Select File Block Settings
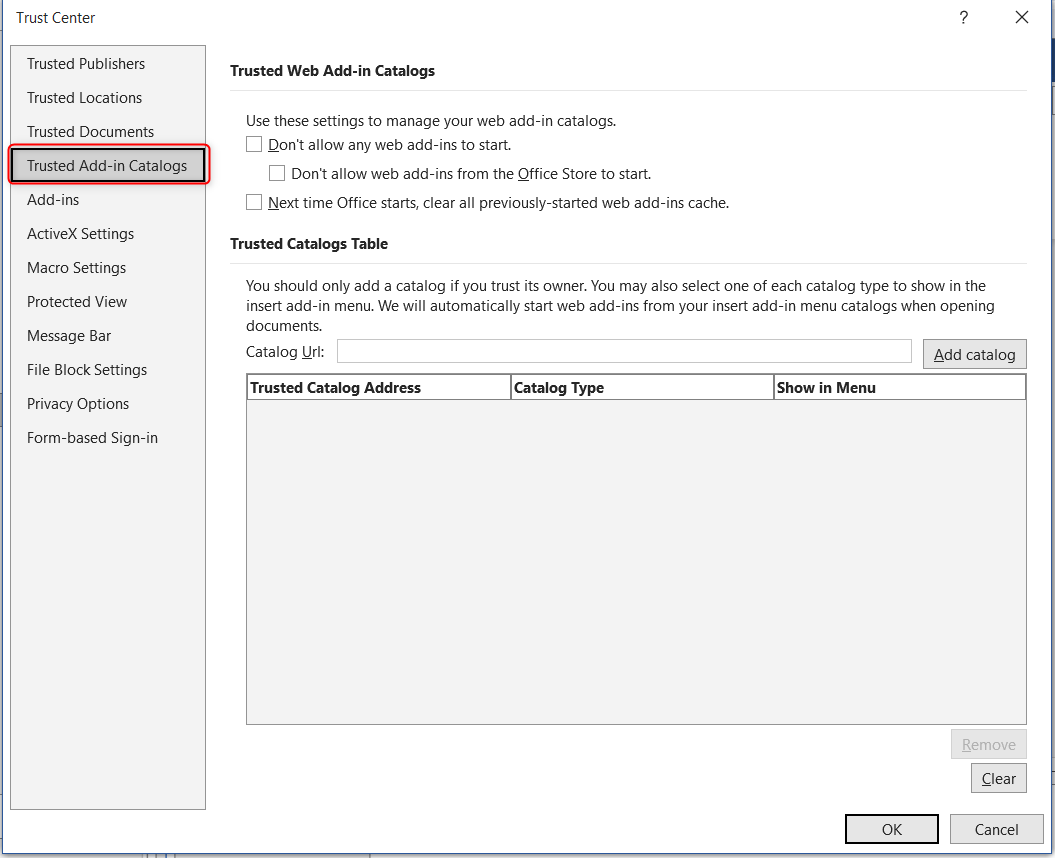Image resolution: width=1055 pixels, height=858 pixels. click(85, 369)
